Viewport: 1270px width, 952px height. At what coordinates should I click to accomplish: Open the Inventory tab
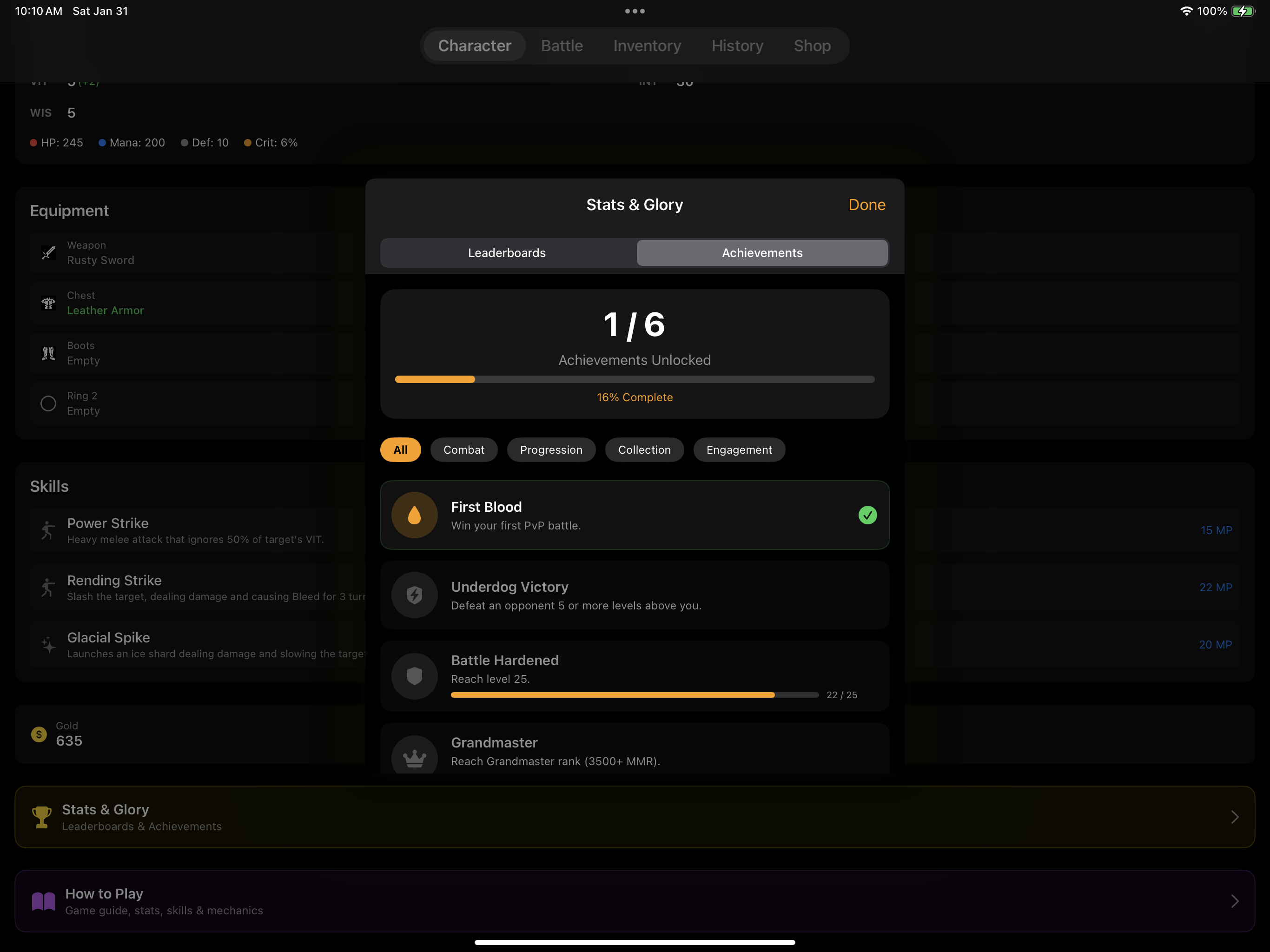[x=647, y=46]
